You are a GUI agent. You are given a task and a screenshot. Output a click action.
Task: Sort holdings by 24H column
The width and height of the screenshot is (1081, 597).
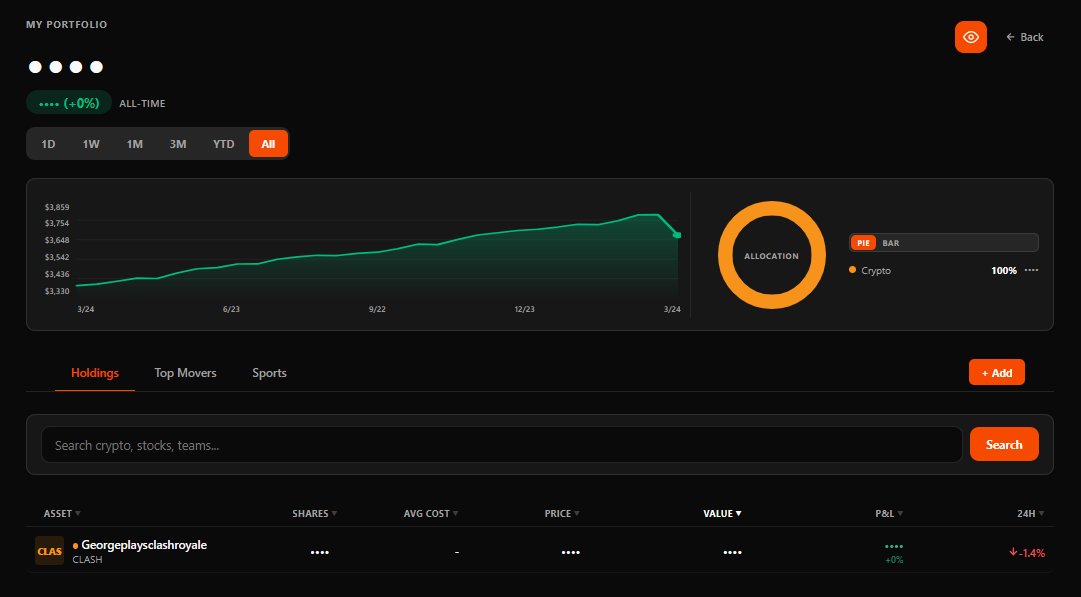1031,514
